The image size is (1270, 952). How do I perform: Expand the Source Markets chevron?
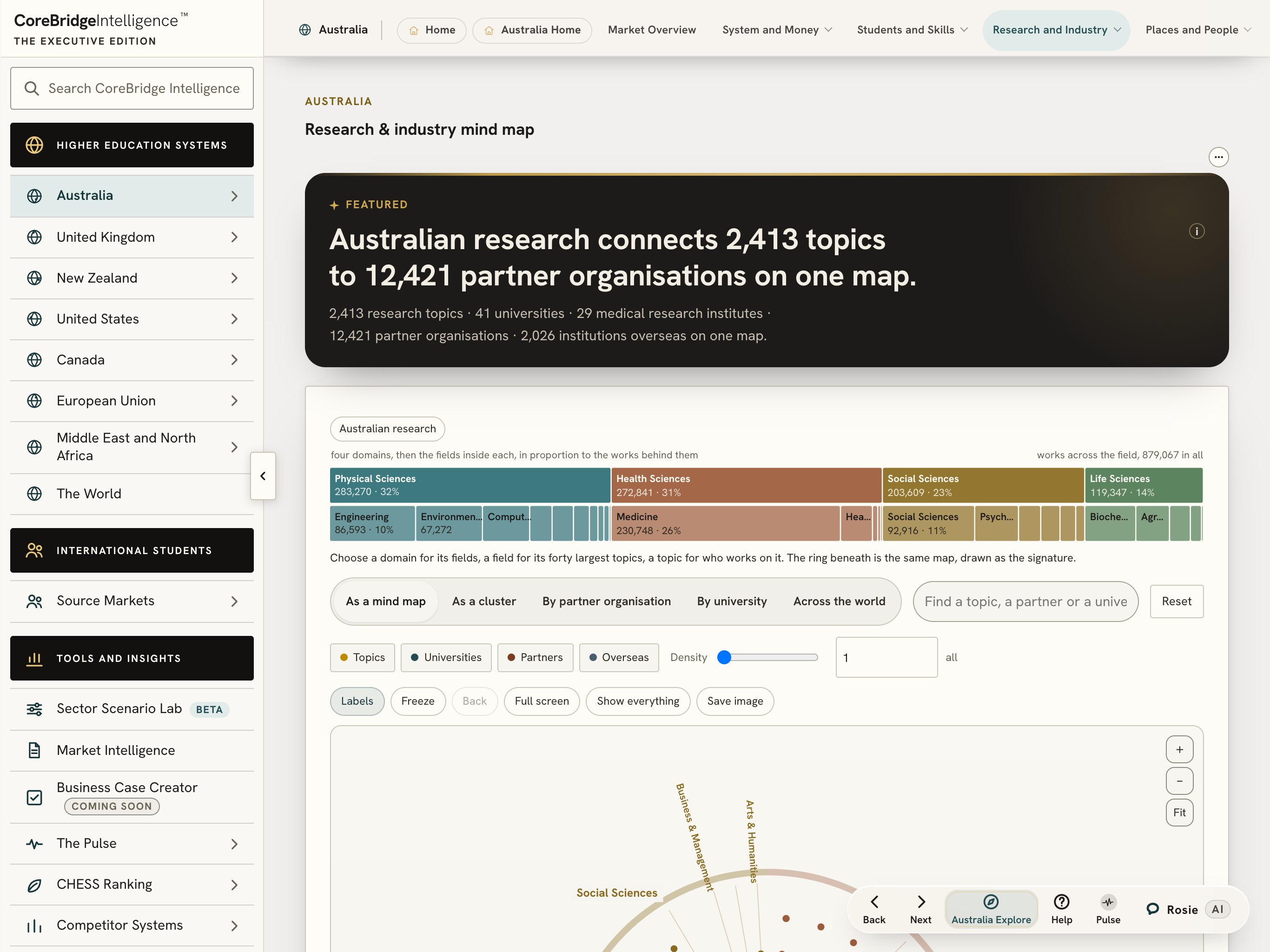234,602
